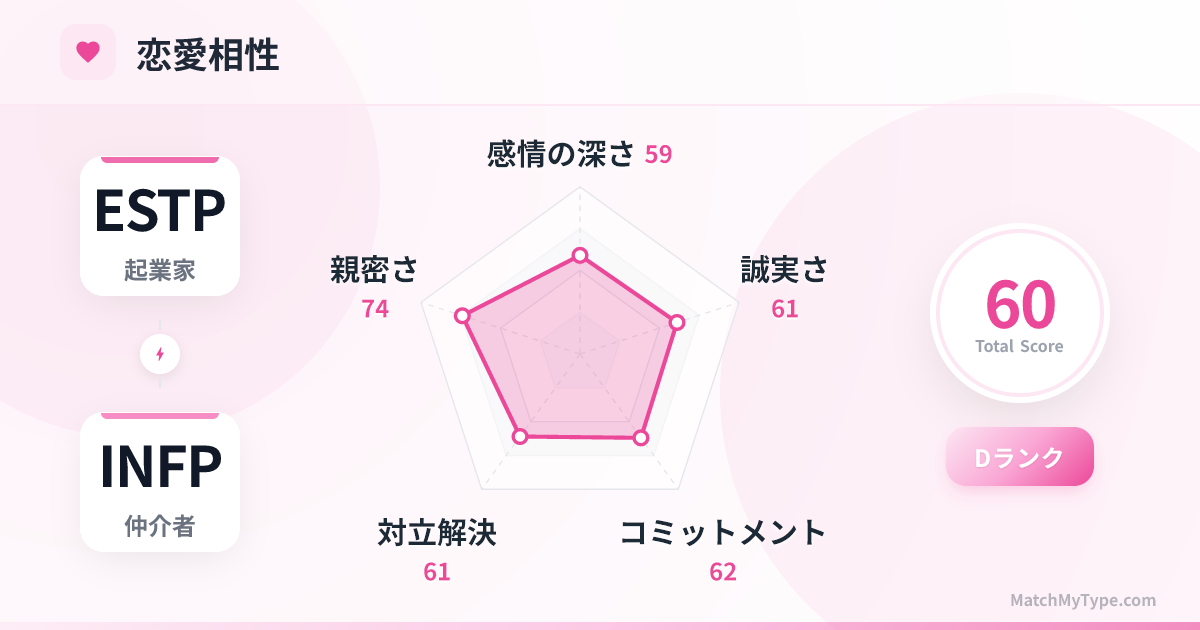Click the lightning bolt icon between types

point(160,354)
